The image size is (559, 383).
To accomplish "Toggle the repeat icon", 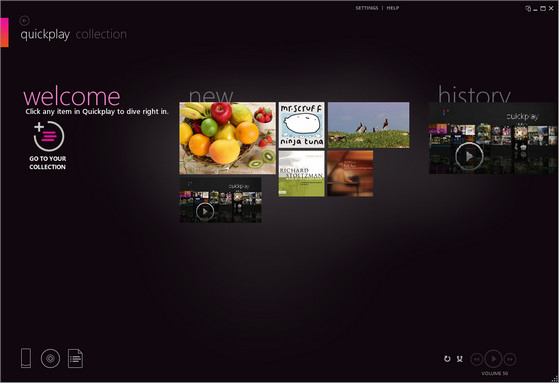I will (x=447, y=359).
